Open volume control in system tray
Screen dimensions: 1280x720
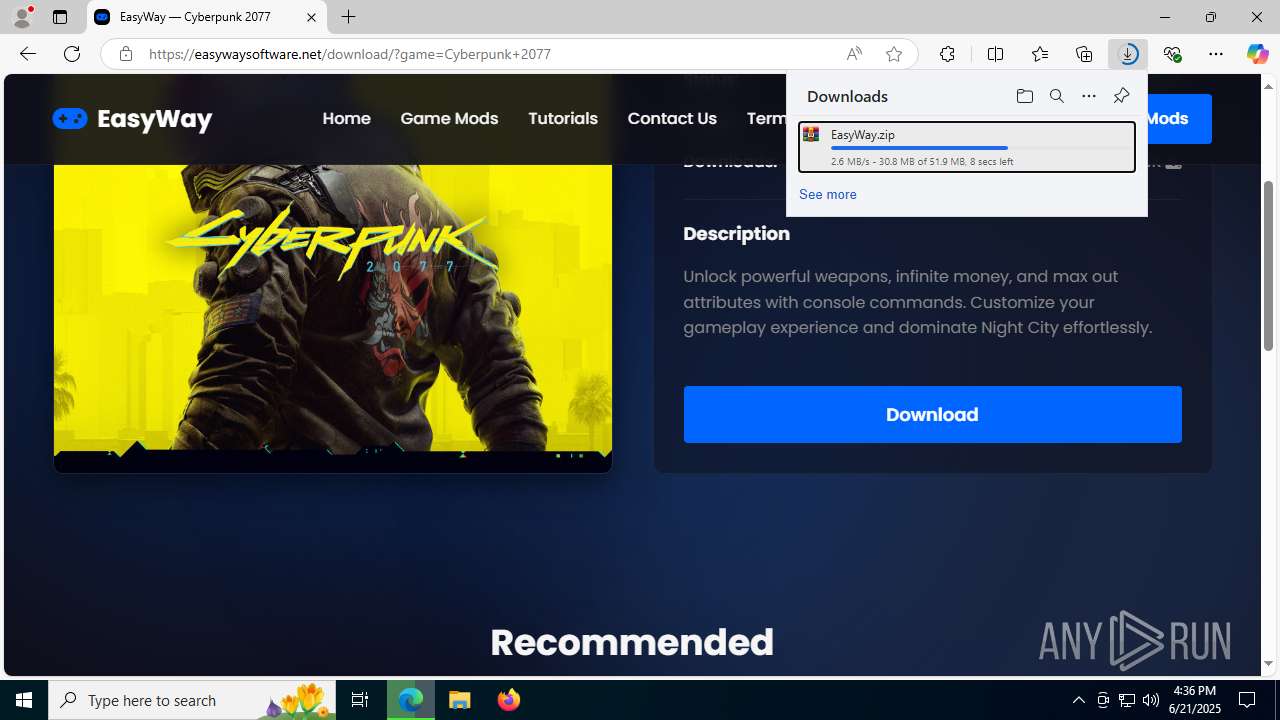click(x=1151, y=700)
